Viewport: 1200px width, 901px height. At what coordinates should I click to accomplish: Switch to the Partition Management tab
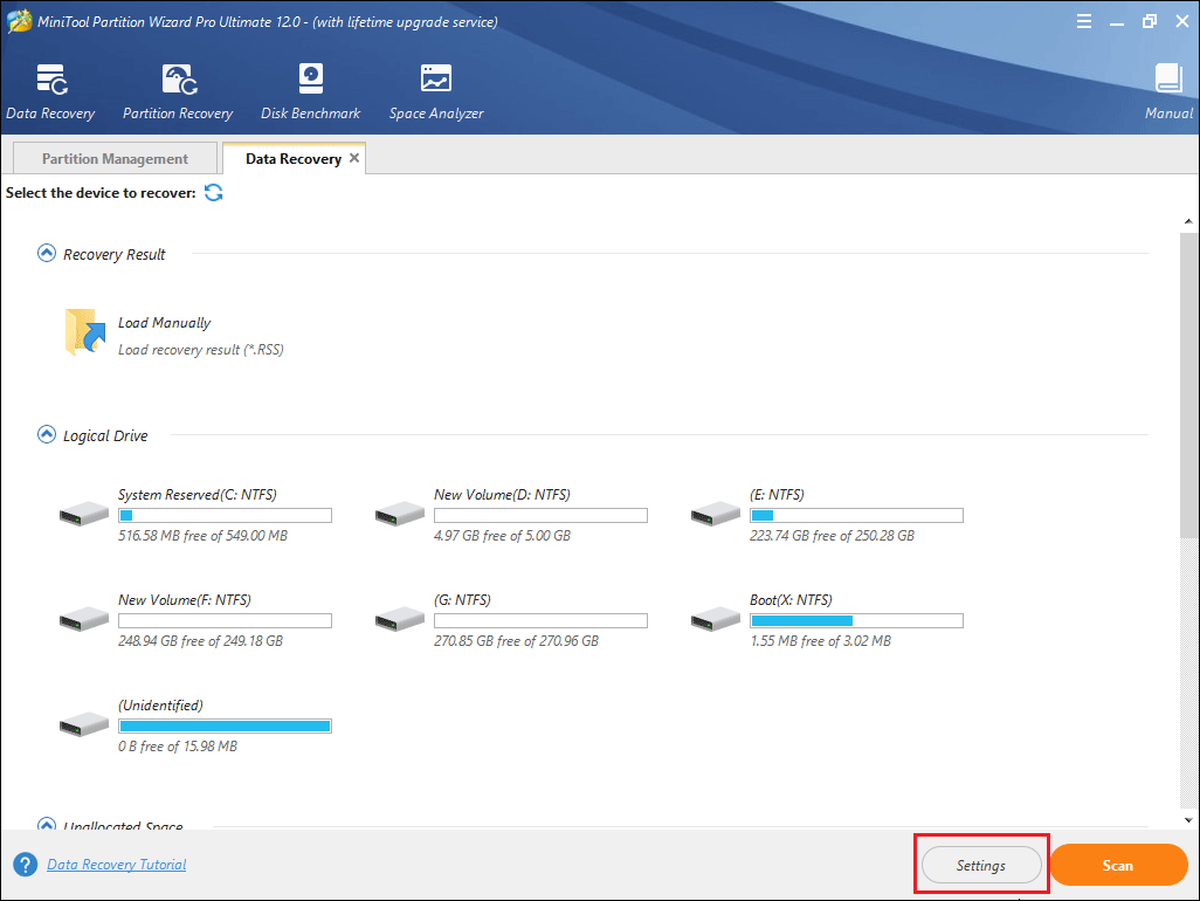[115, 159]
